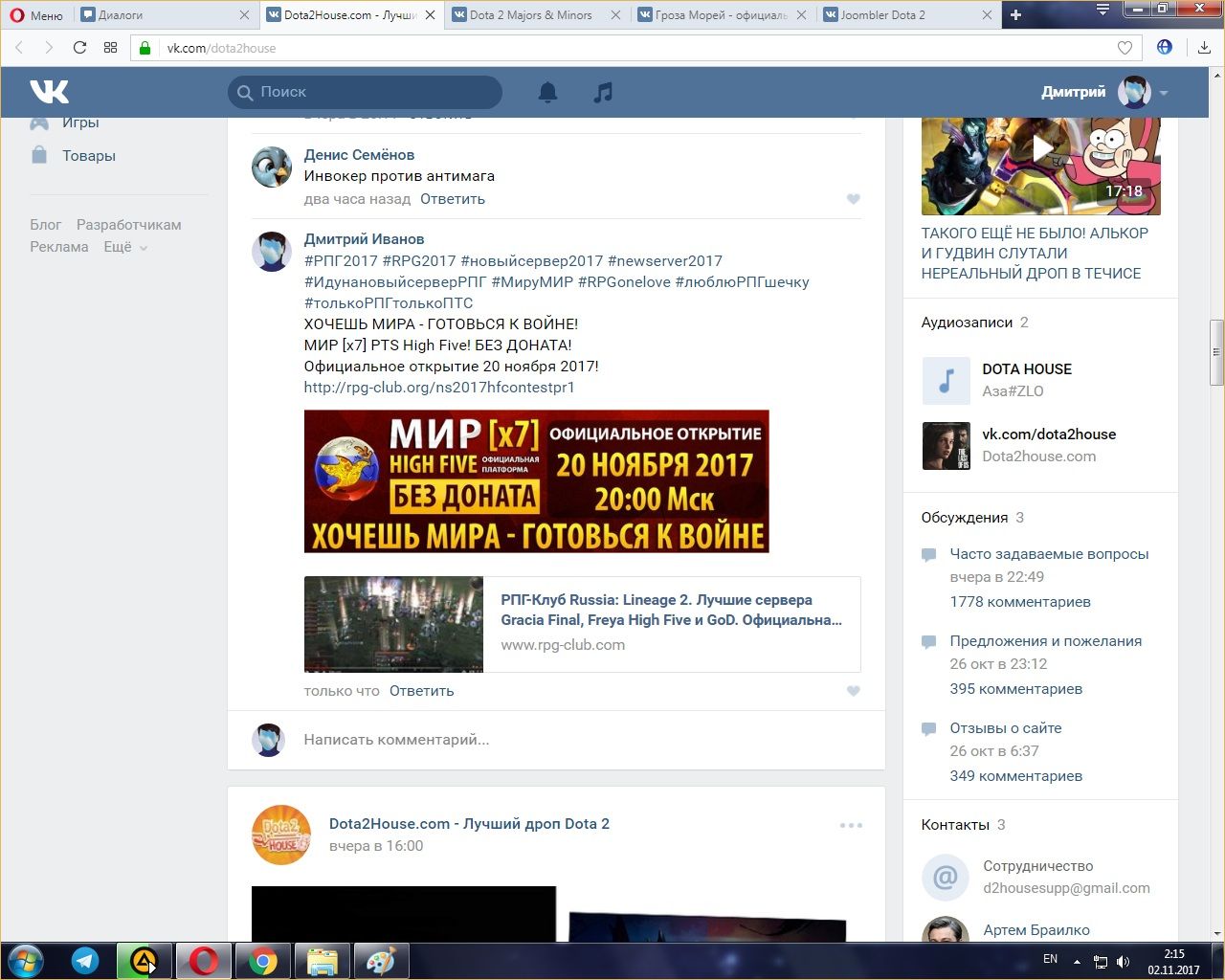The image size is (1225, 980).
Task: Launch Telegram from the taskbar
Action: 85,960
